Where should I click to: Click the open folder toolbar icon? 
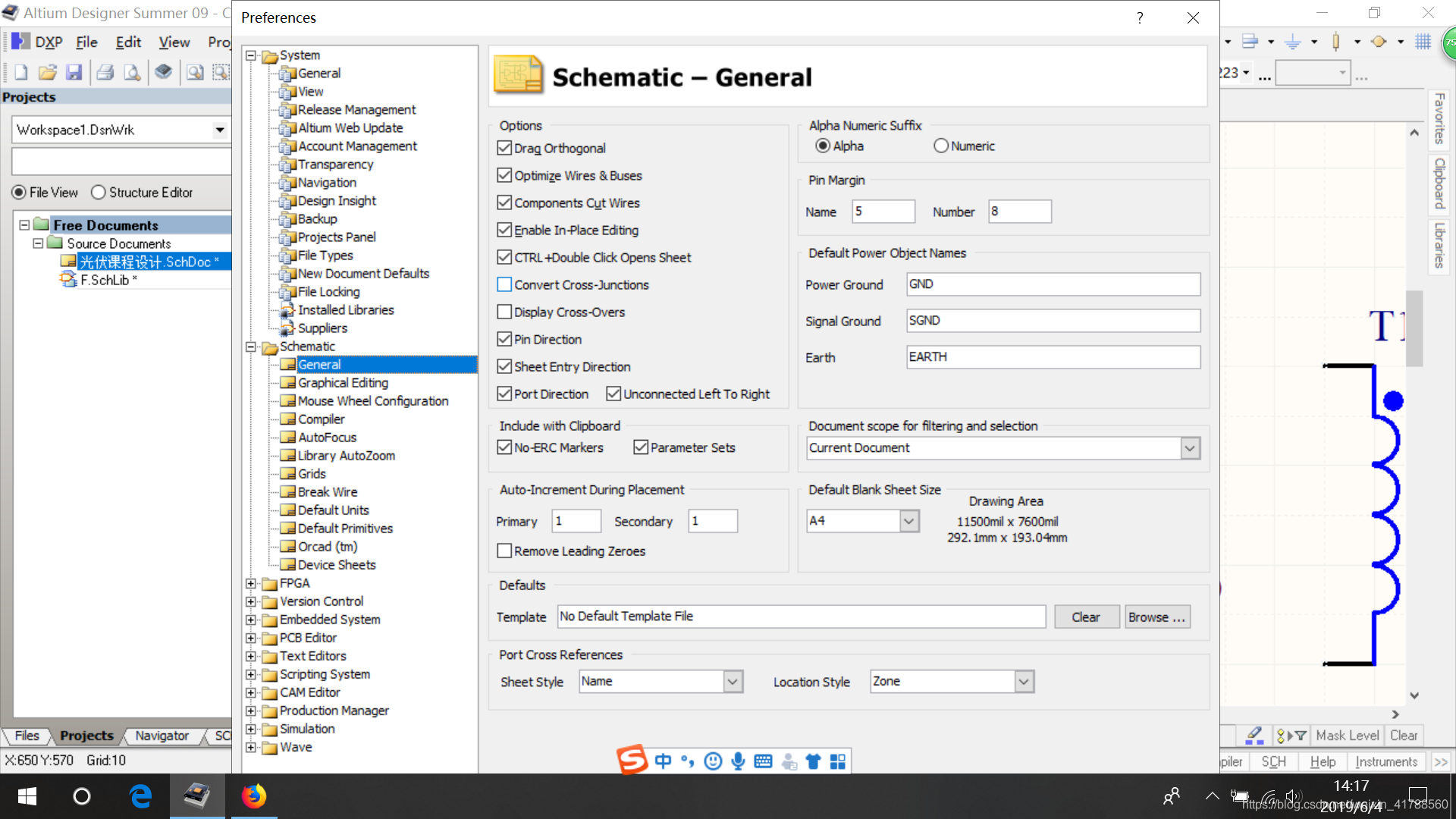click(47, 72)
